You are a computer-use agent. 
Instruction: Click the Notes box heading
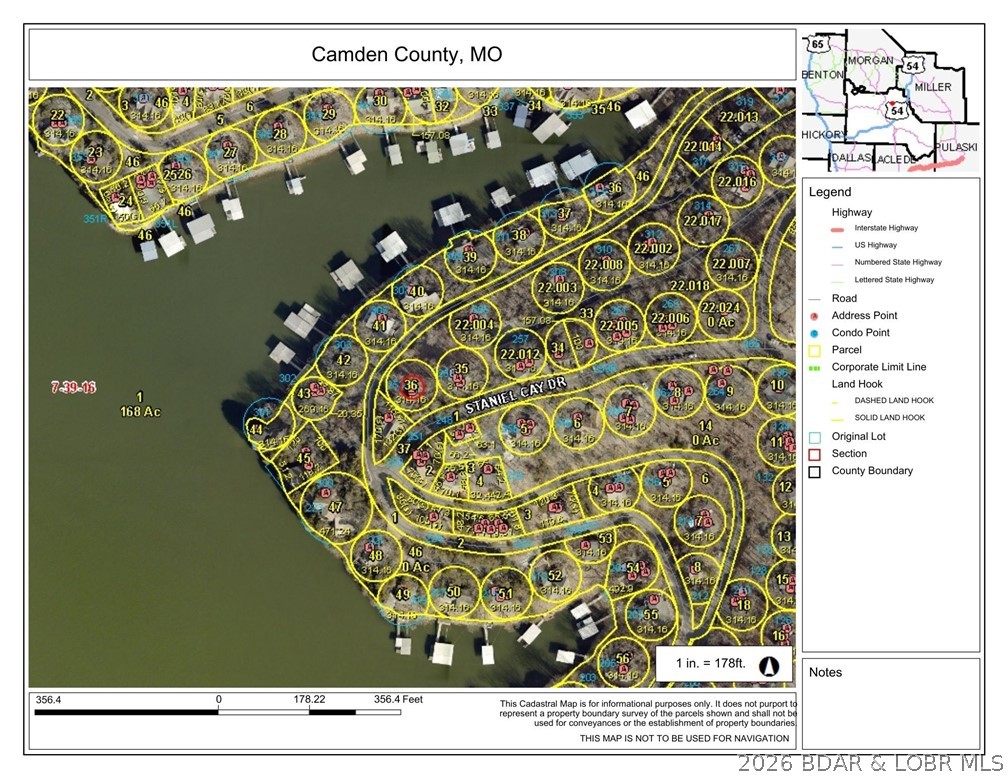pyautogui.click(x=826, y=673)
